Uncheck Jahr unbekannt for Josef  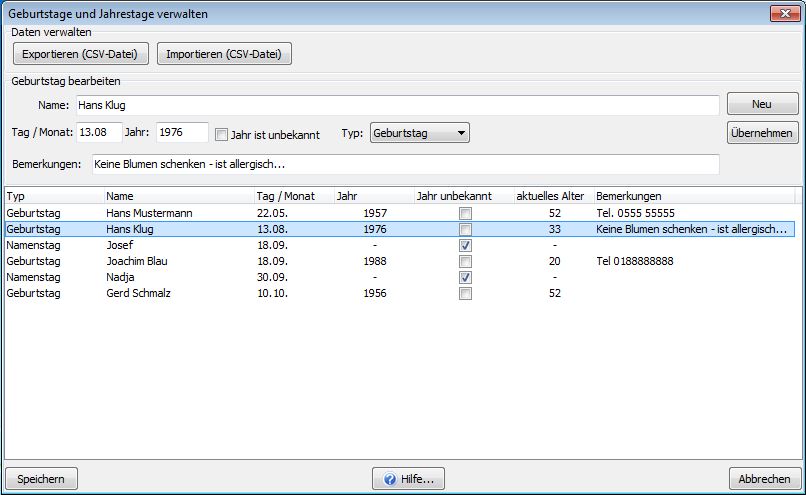click(x=465, y=245)
